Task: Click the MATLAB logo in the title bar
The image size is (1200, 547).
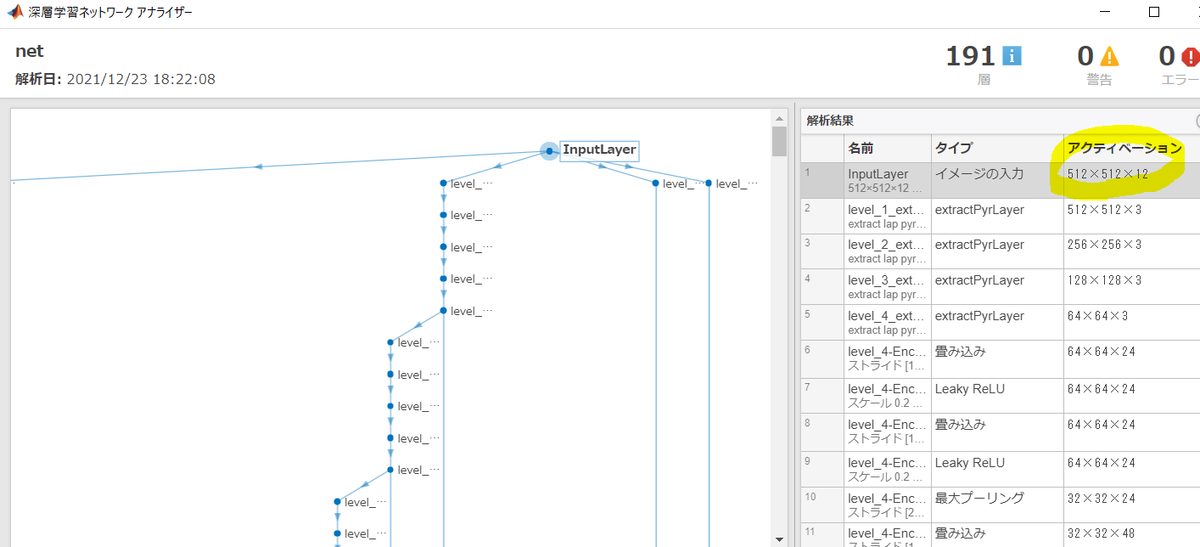Action: pos(14,13)
